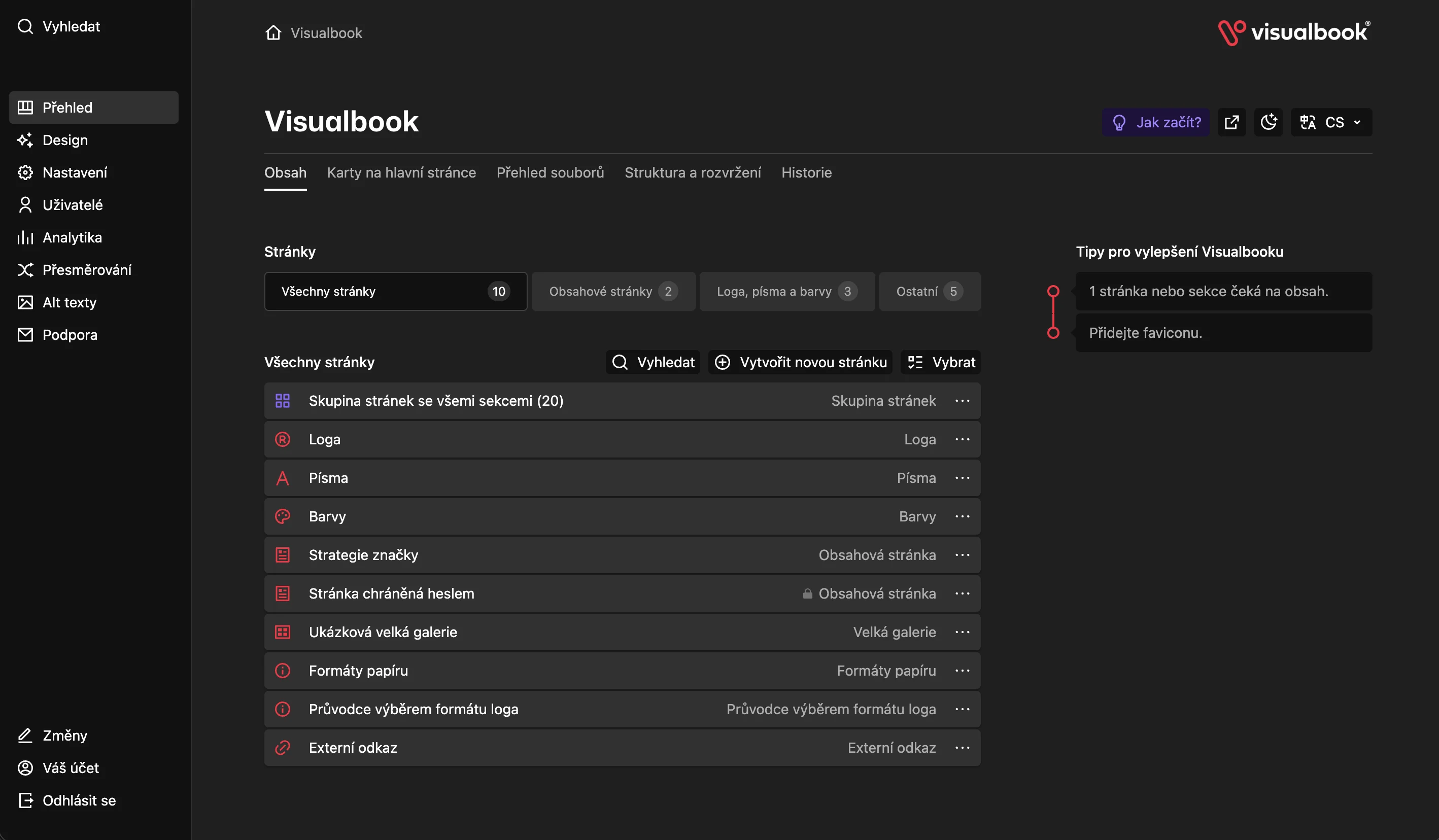Switch to the Obsah tab
1439x840 pixels.
pyautogui.click(x=286, y=172)
